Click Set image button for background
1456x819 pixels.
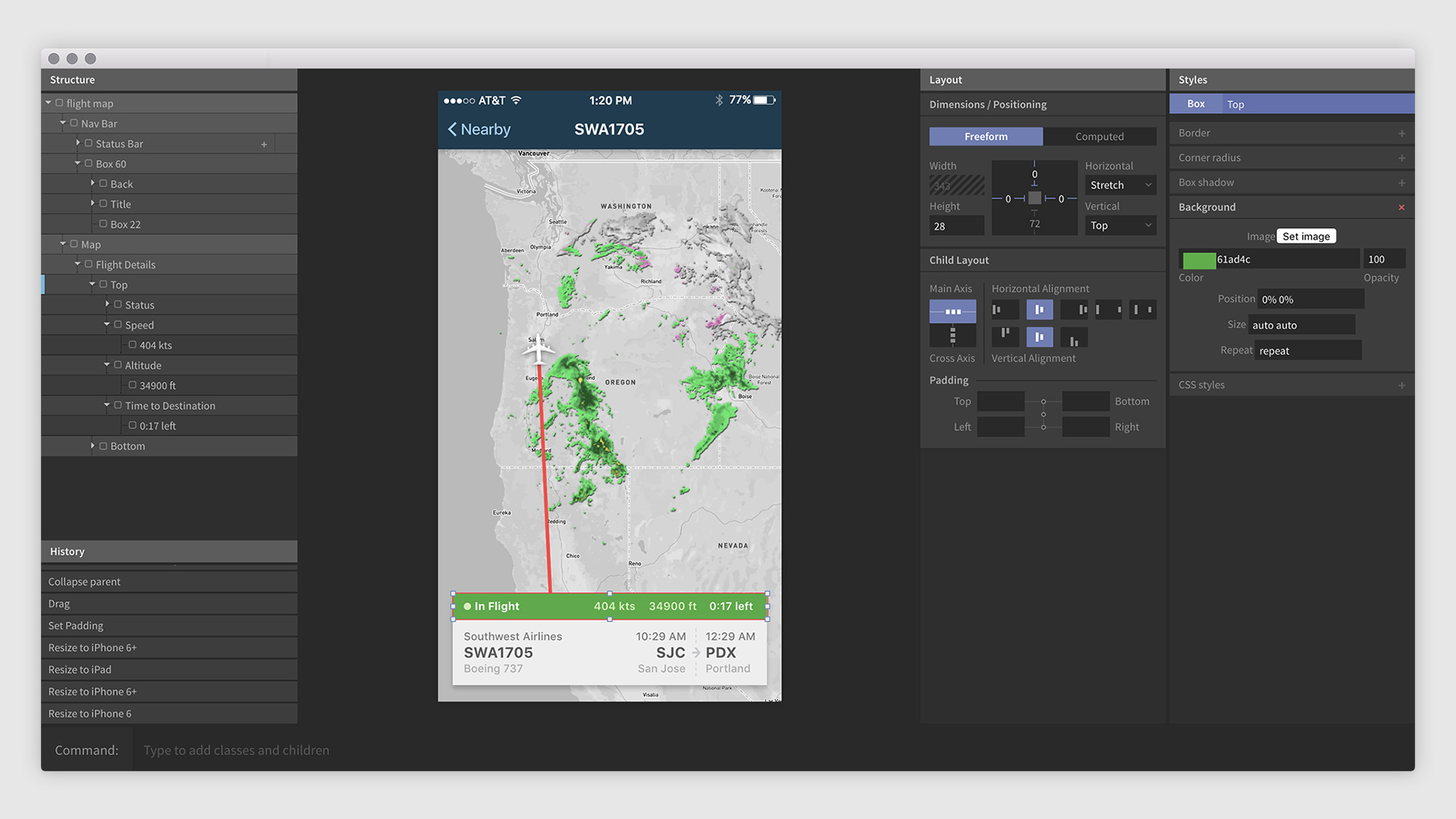click(x=1306, y=235)
